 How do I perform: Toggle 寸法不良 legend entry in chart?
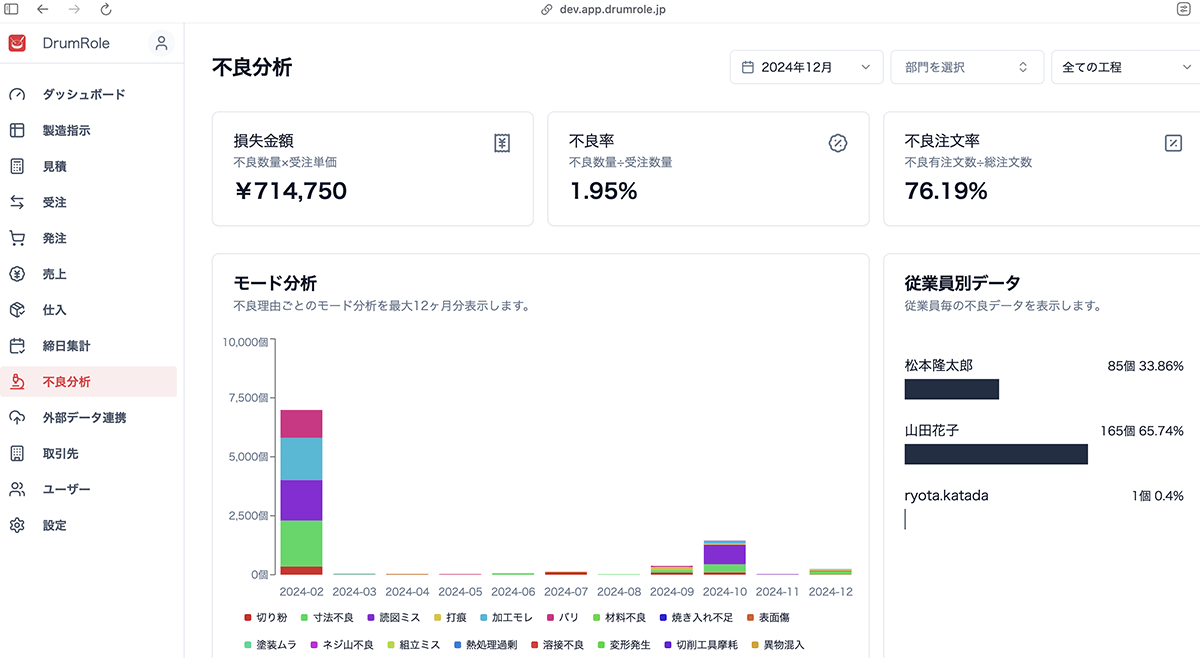[x=328, y=618]
